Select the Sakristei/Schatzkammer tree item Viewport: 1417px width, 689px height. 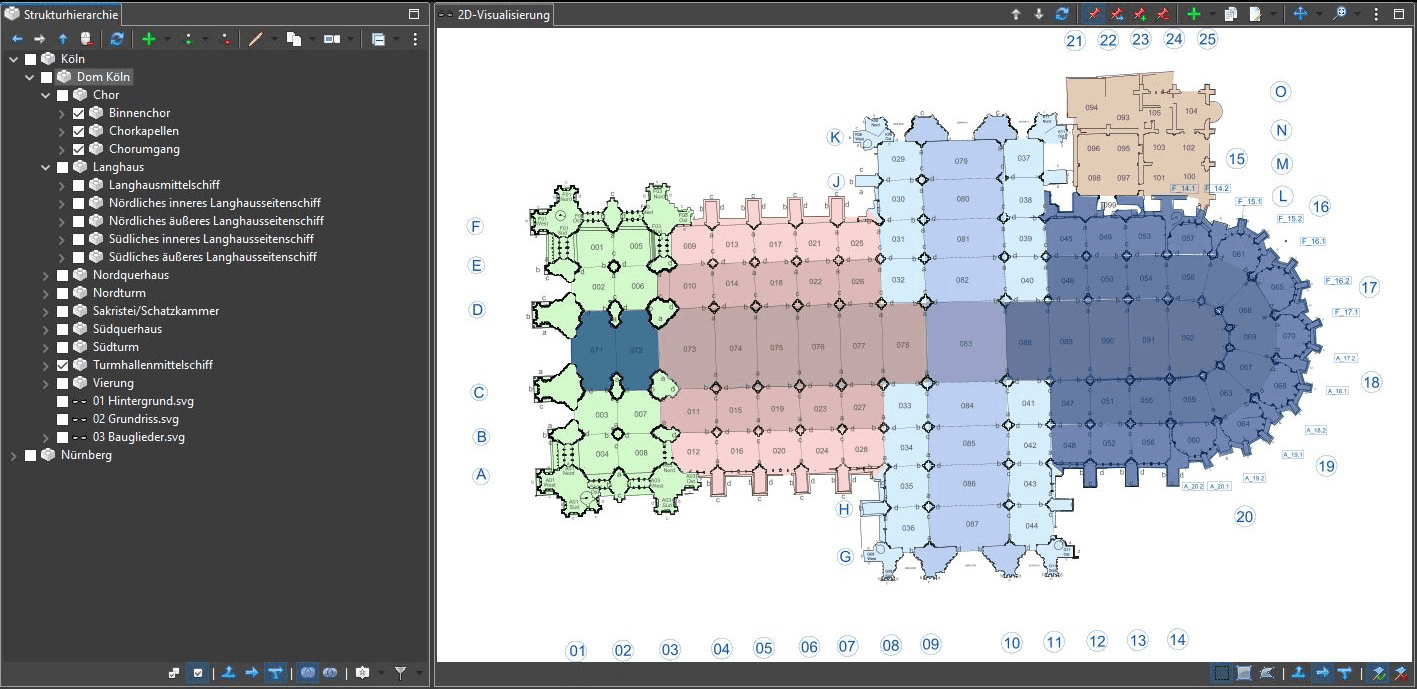coord(156,311)
